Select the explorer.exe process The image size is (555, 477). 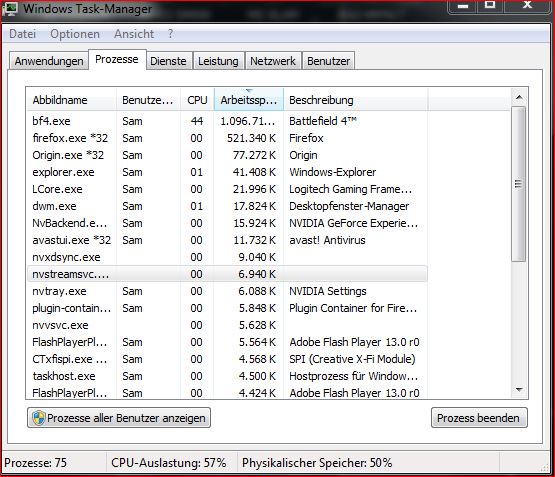(x=227, y=172)
